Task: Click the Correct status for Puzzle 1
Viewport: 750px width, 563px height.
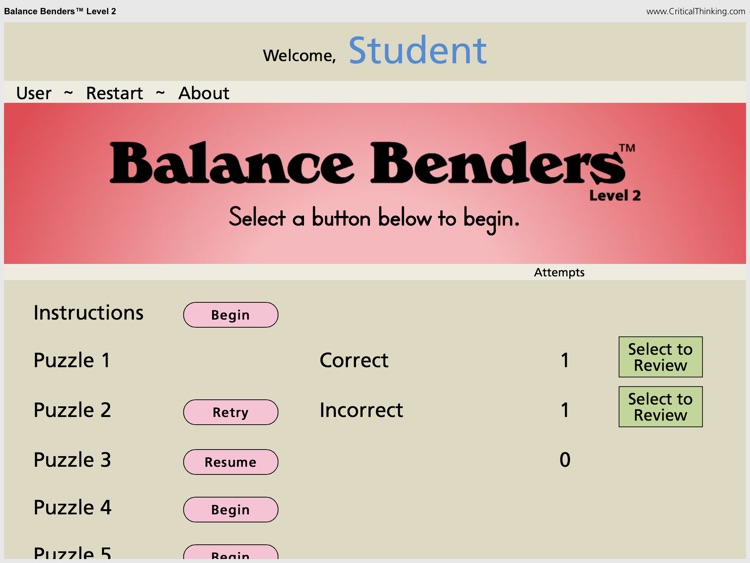Action: [x=354, y=360]
